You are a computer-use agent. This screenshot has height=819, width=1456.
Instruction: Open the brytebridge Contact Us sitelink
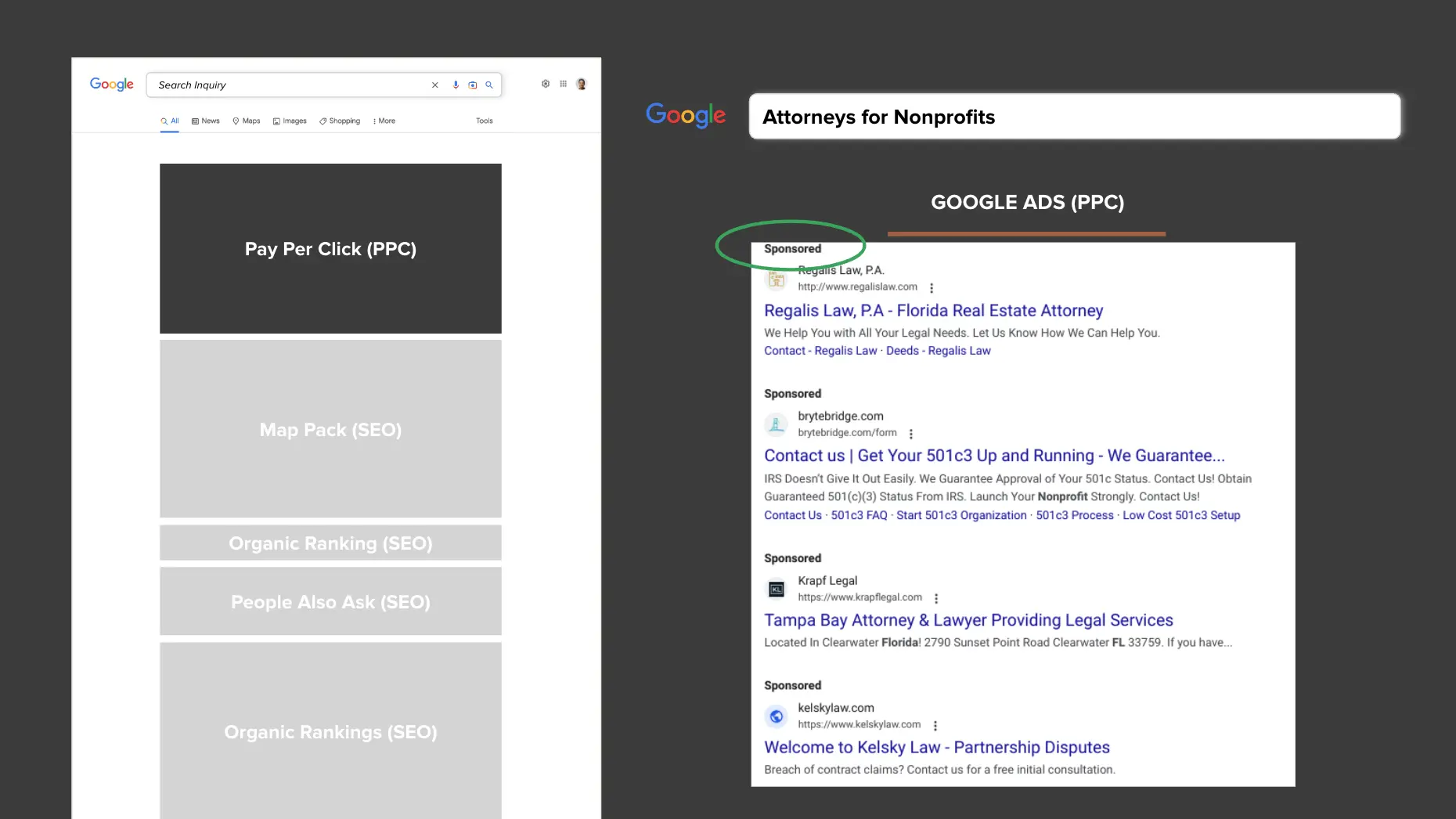click(x=793, y=515)
